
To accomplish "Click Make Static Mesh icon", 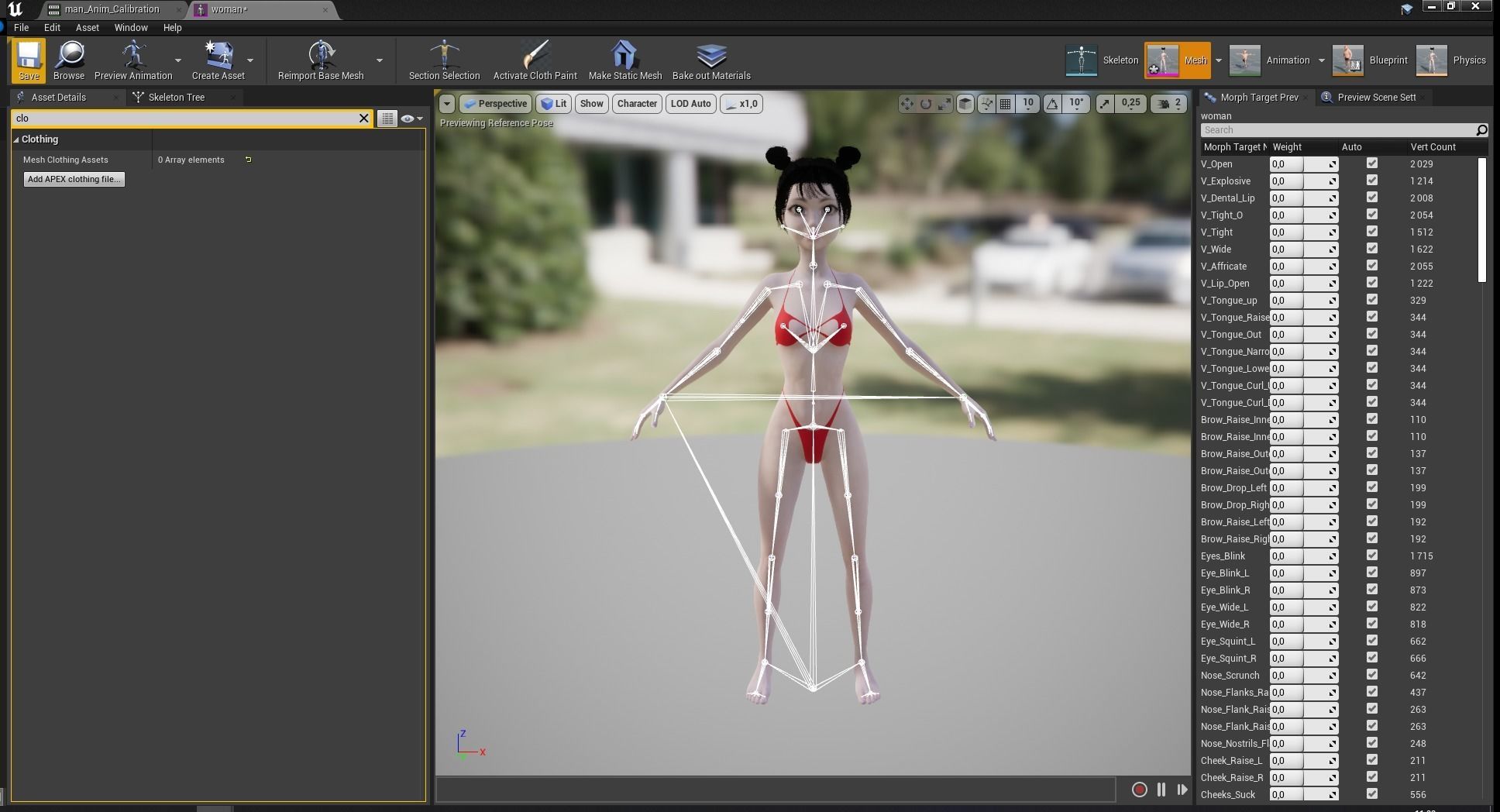I will click(x=625, y=60).
